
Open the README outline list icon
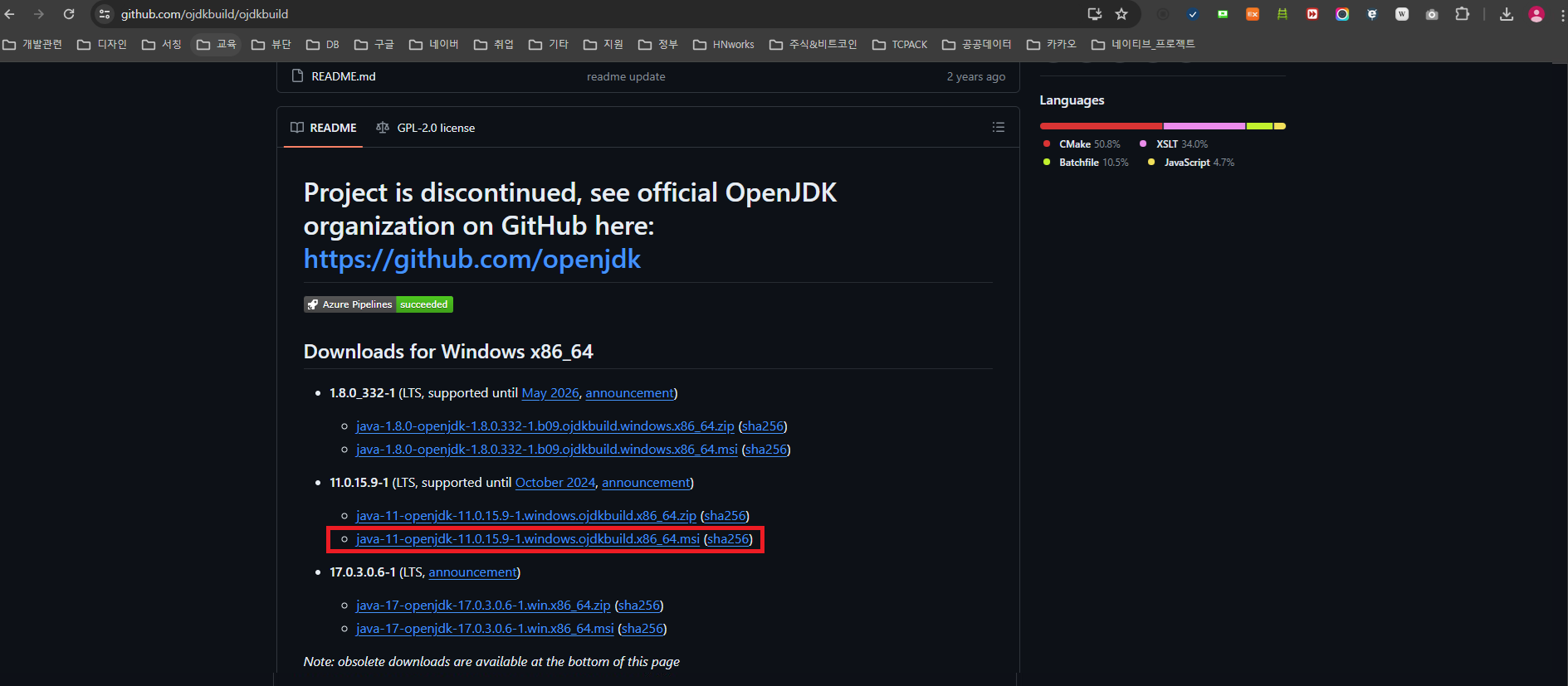999,127
